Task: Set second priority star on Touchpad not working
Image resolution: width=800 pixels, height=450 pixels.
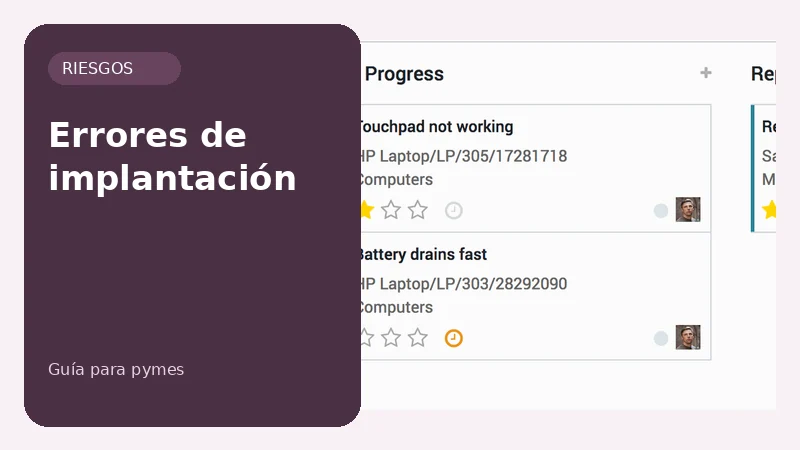Action: point(391,210)
